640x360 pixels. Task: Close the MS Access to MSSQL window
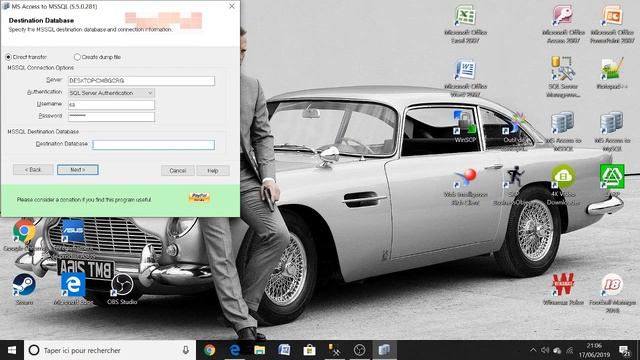point(231,6)
